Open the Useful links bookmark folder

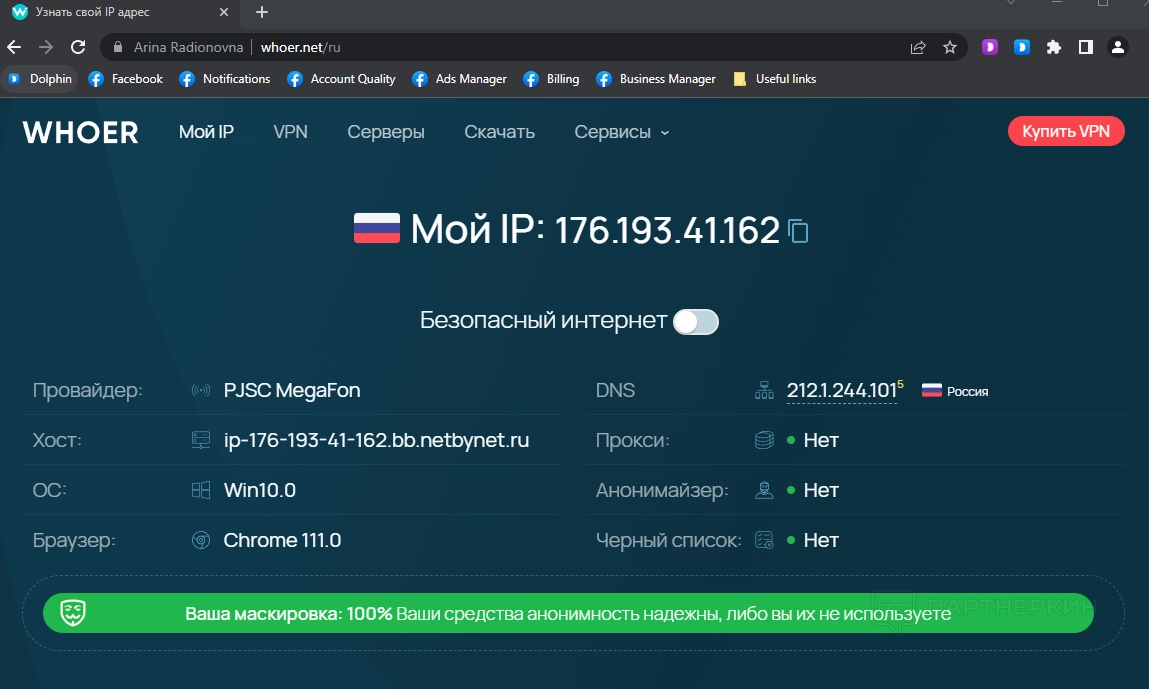(775, 78)
